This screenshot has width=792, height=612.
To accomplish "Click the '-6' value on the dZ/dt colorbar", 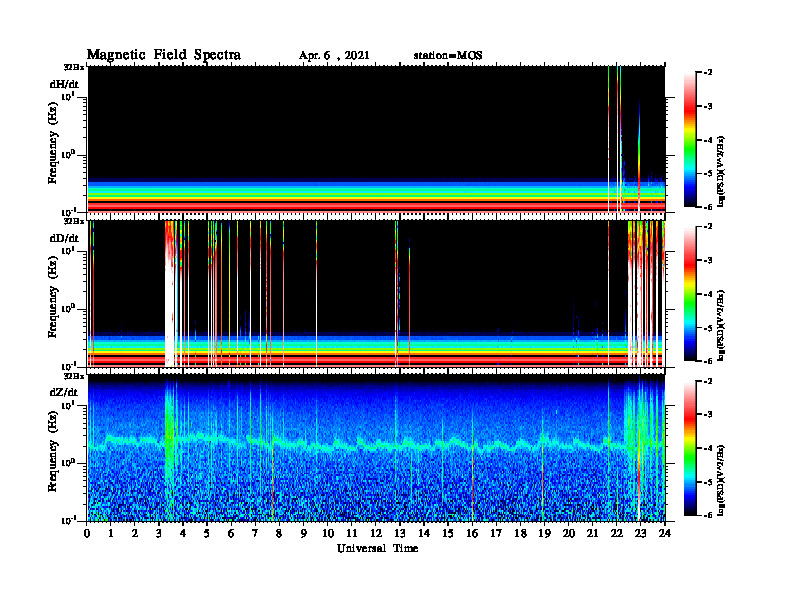I will point(708,515).
